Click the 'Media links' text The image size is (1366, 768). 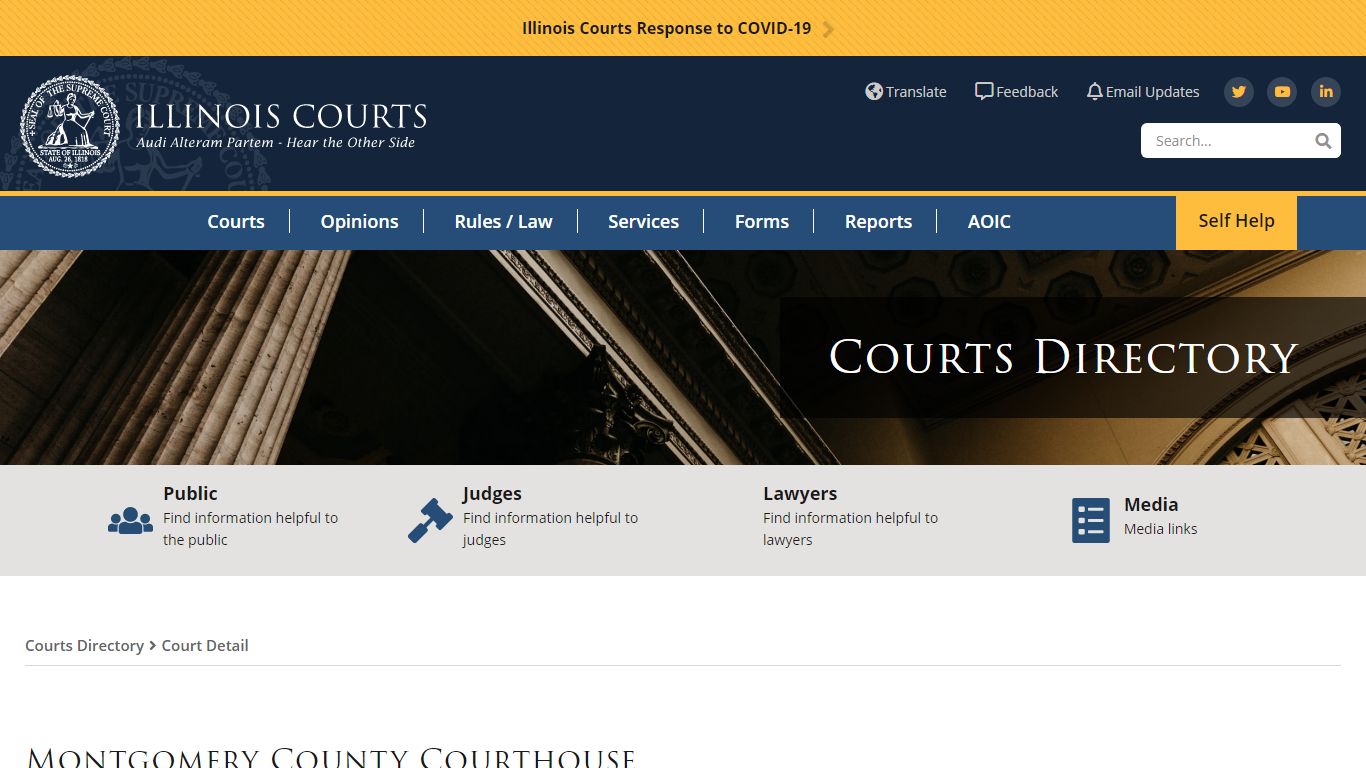click(1160, 529)
